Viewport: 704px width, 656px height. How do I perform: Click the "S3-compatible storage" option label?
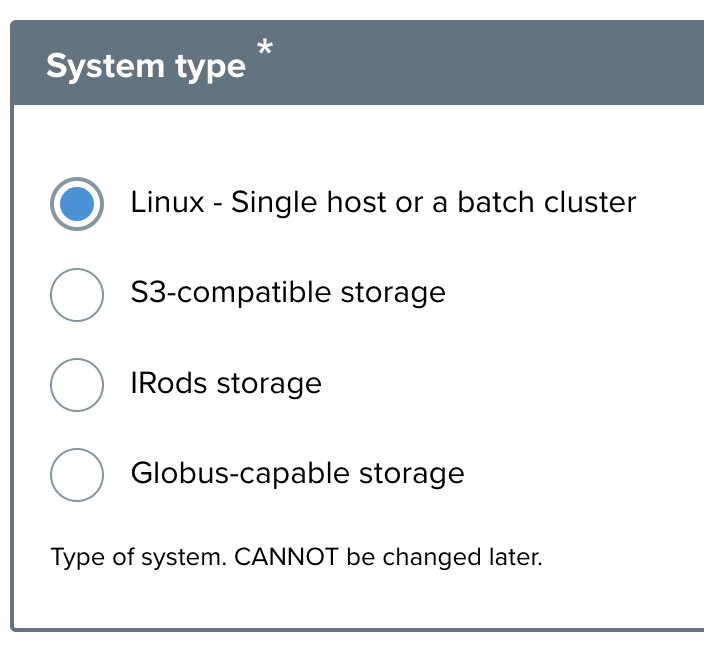[x=288, y=293]
